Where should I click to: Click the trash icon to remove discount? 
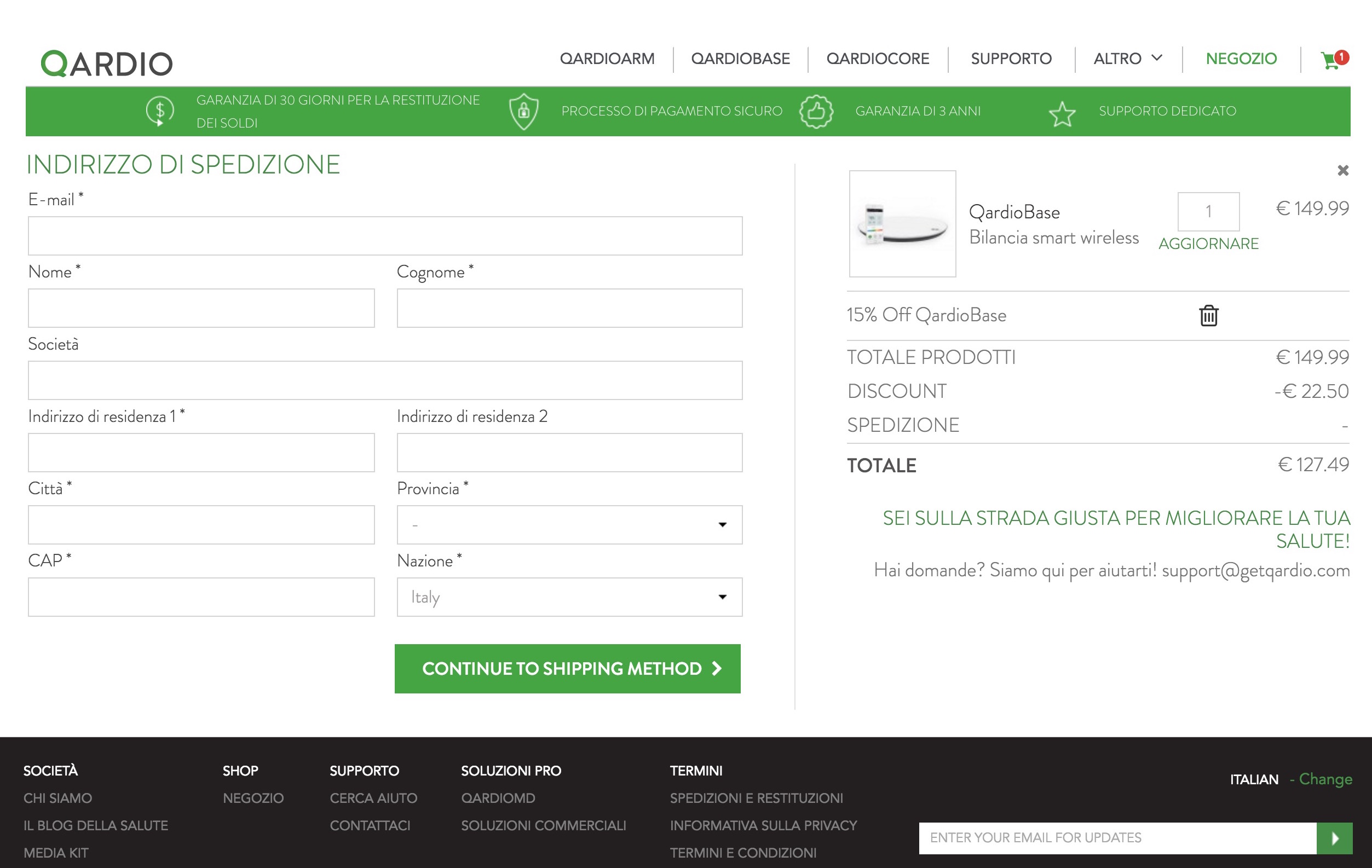click(1208, 315)
